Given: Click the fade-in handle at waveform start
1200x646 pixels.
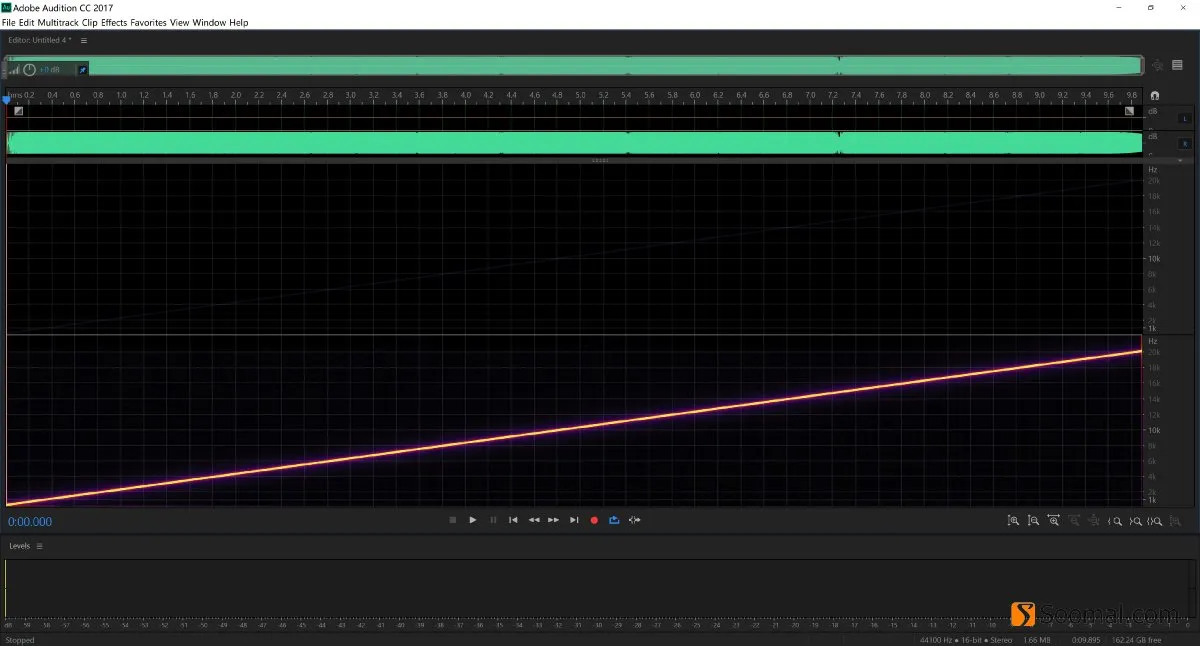Looking at the screenshot, I should [18, 111].
